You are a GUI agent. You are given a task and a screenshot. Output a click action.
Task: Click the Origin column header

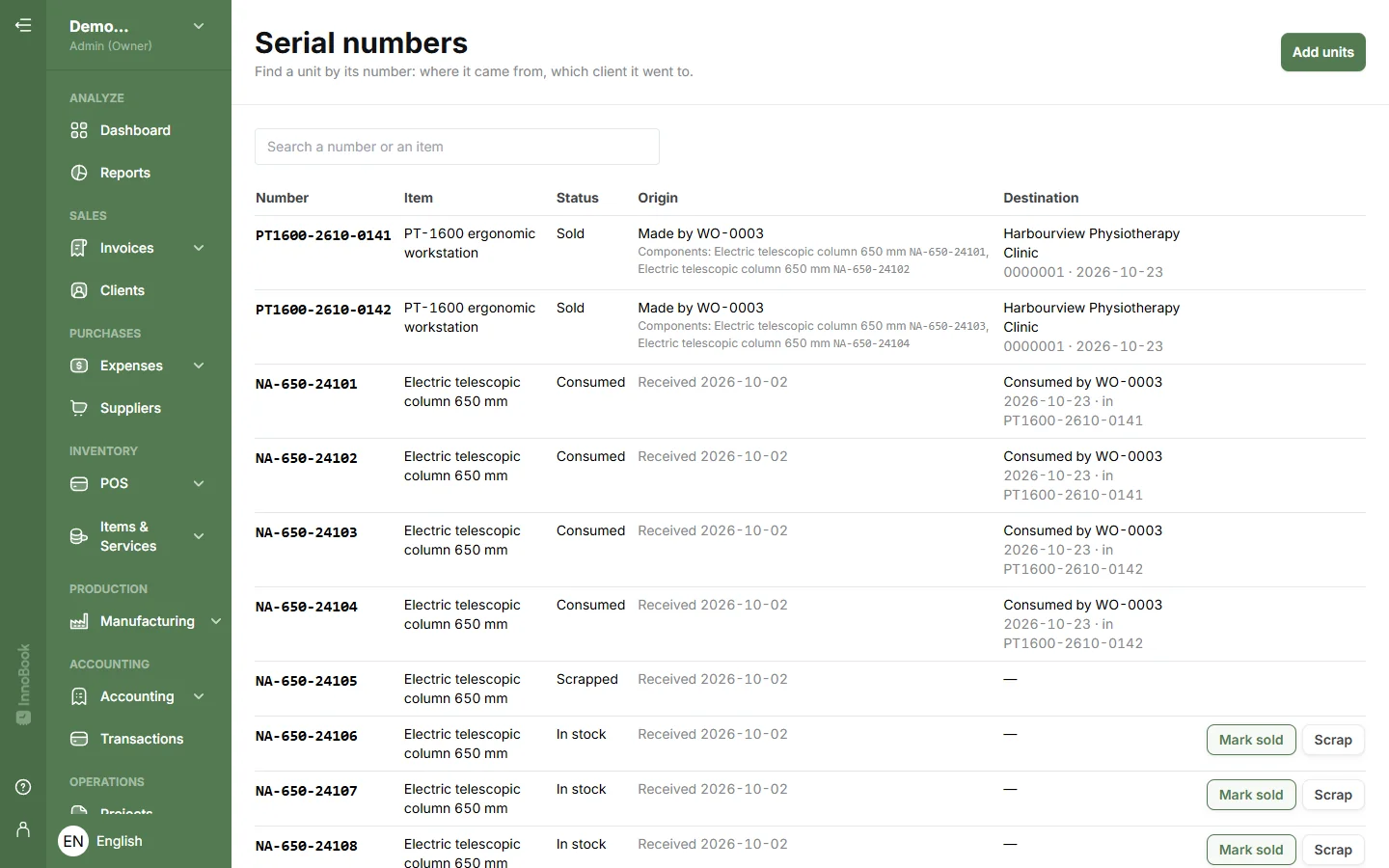(x=658, y=198)
